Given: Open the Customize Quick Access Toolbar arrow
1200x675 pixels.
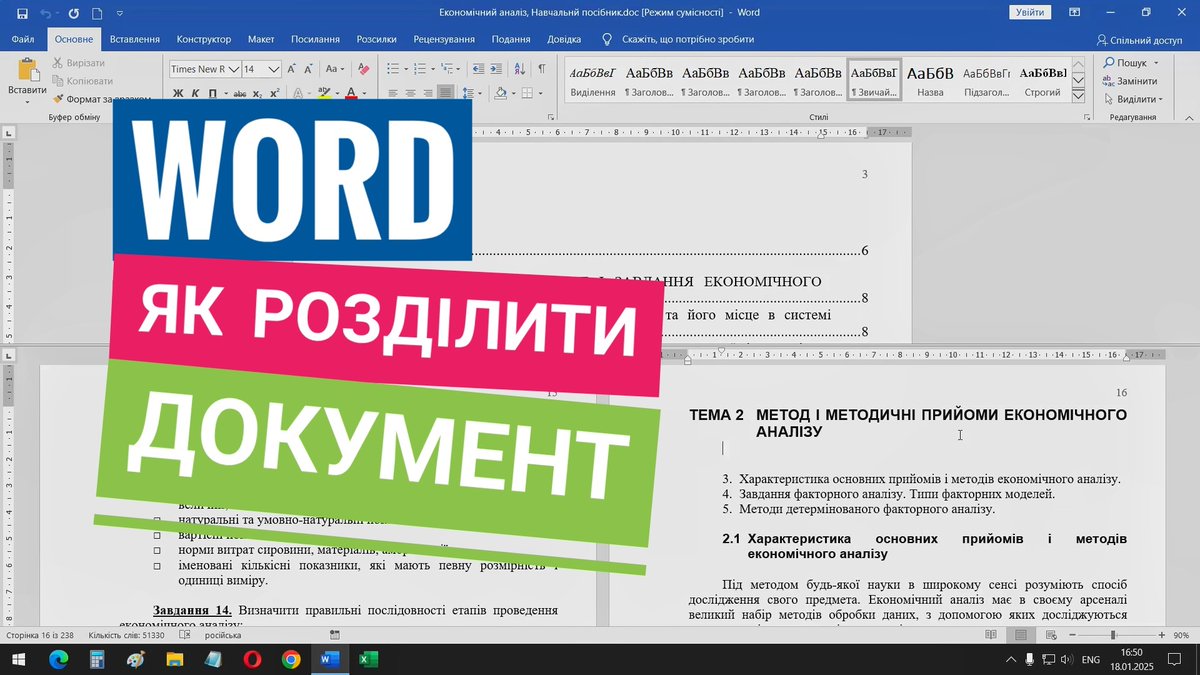Looking at the screenshot, I should [x=120, y=13].
